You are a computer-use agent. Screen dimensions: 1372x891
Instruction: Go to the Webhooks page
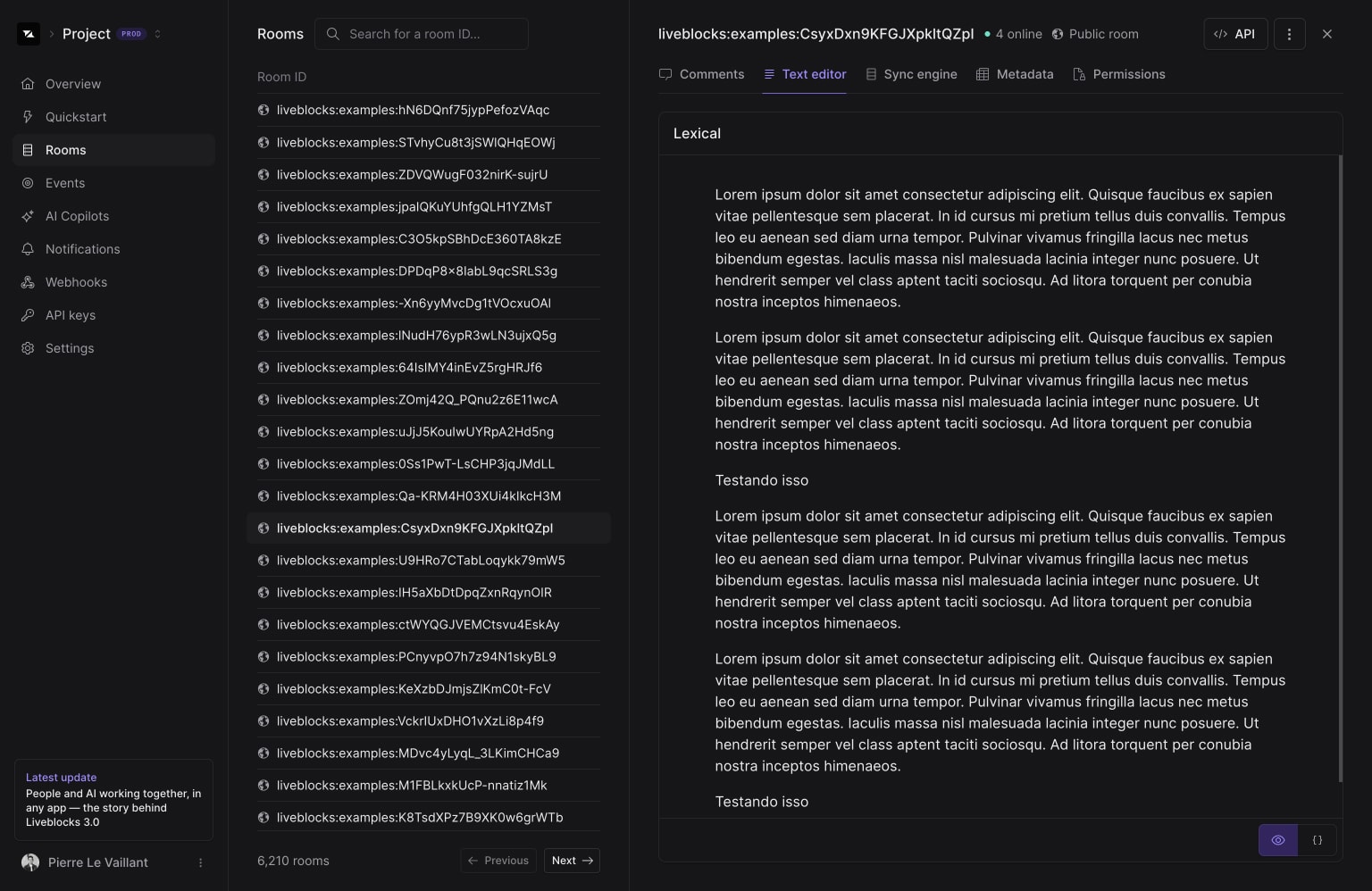tap(76, 282)
